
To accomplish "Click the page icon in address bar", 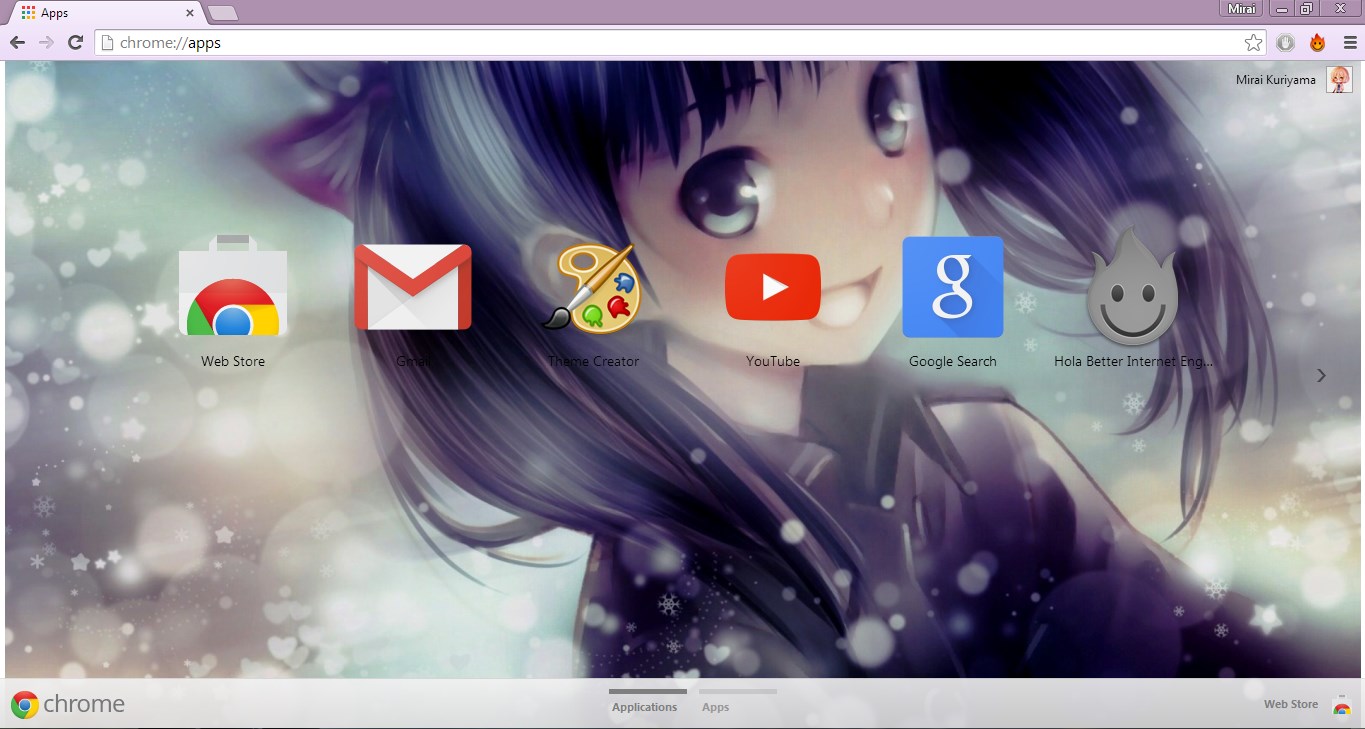I will 107,43.
